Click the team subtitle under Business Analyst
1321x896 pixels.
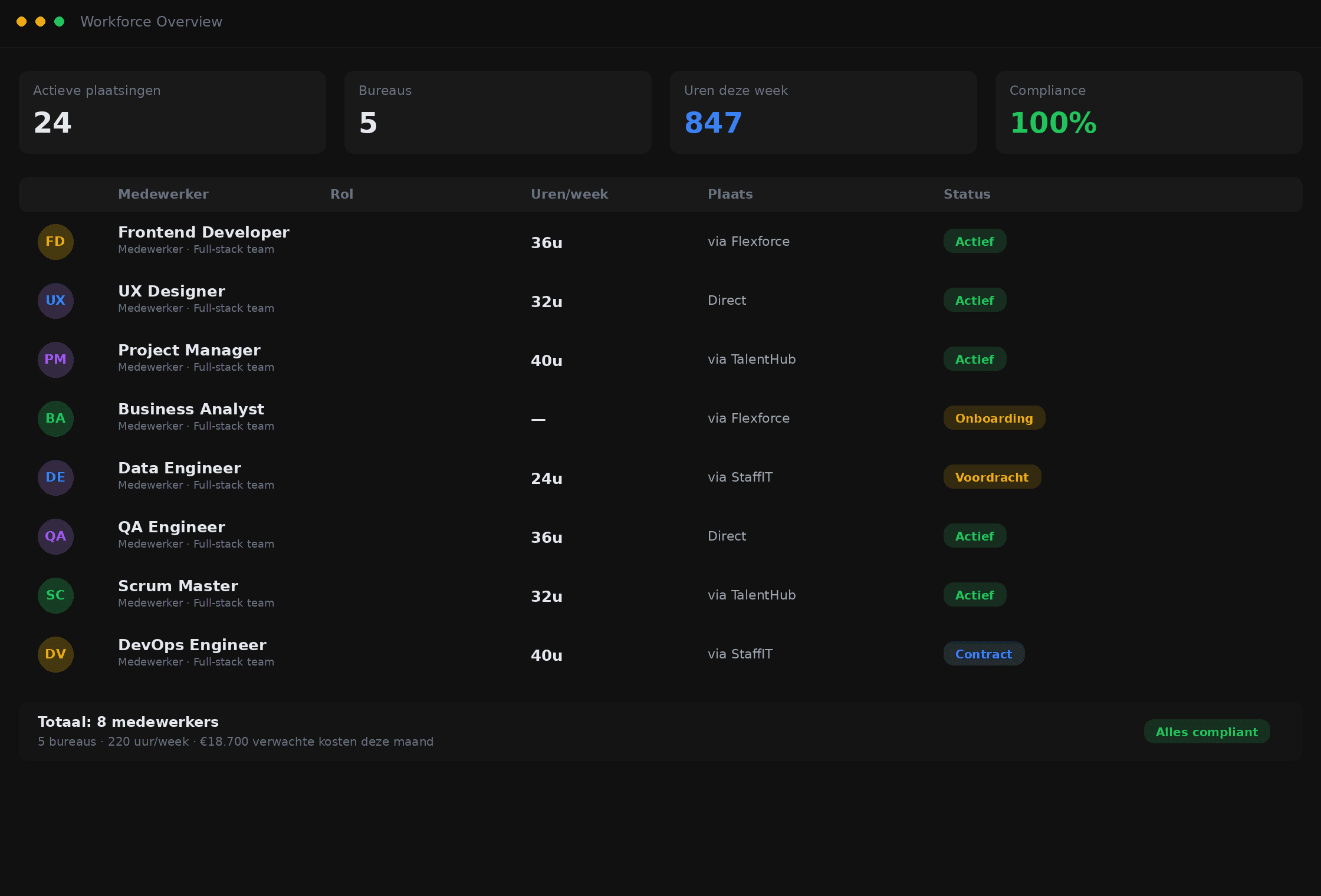click(x=196, y=426)
